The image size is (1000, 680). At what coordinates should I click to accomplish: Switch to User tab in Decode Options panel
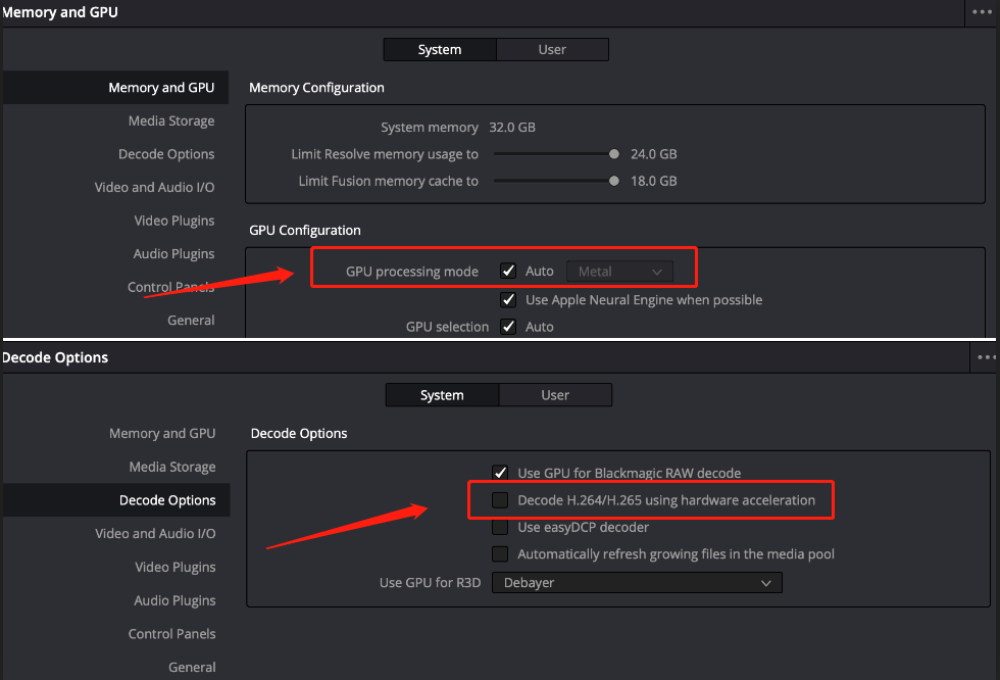click(555, 395)
